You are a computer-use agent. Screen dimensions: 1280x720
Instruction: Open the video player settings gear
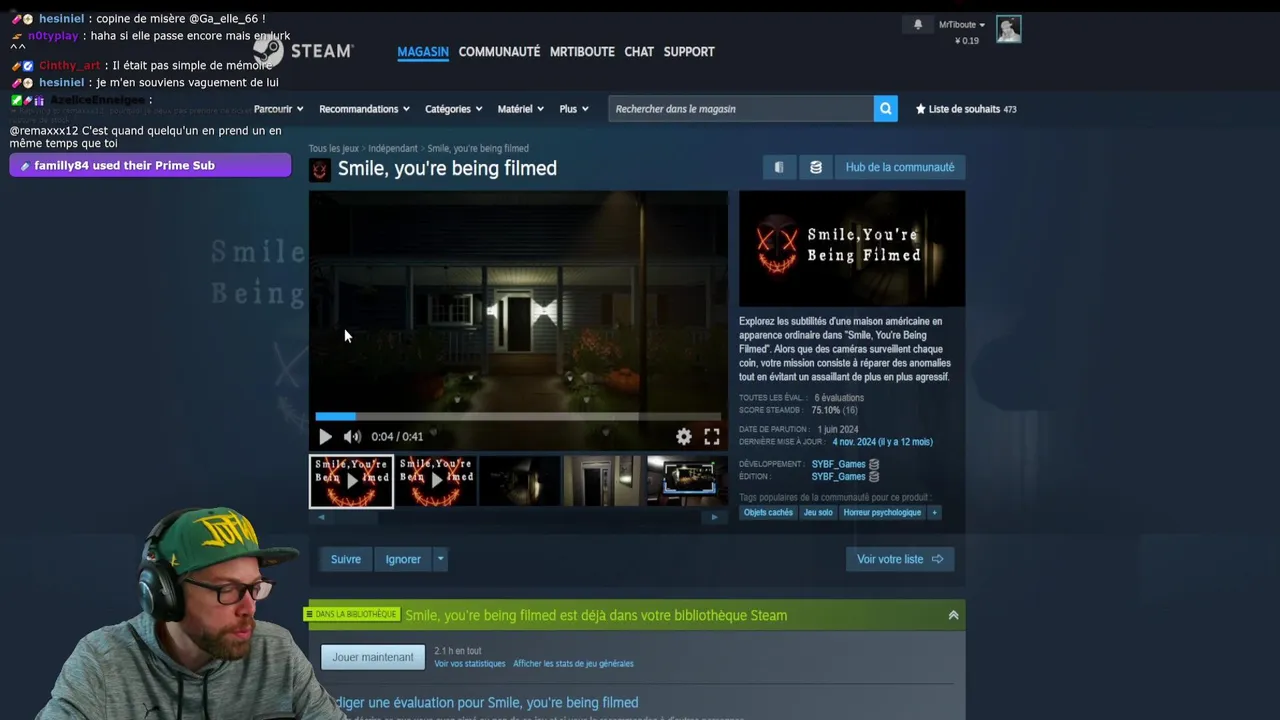click(684, 436)
